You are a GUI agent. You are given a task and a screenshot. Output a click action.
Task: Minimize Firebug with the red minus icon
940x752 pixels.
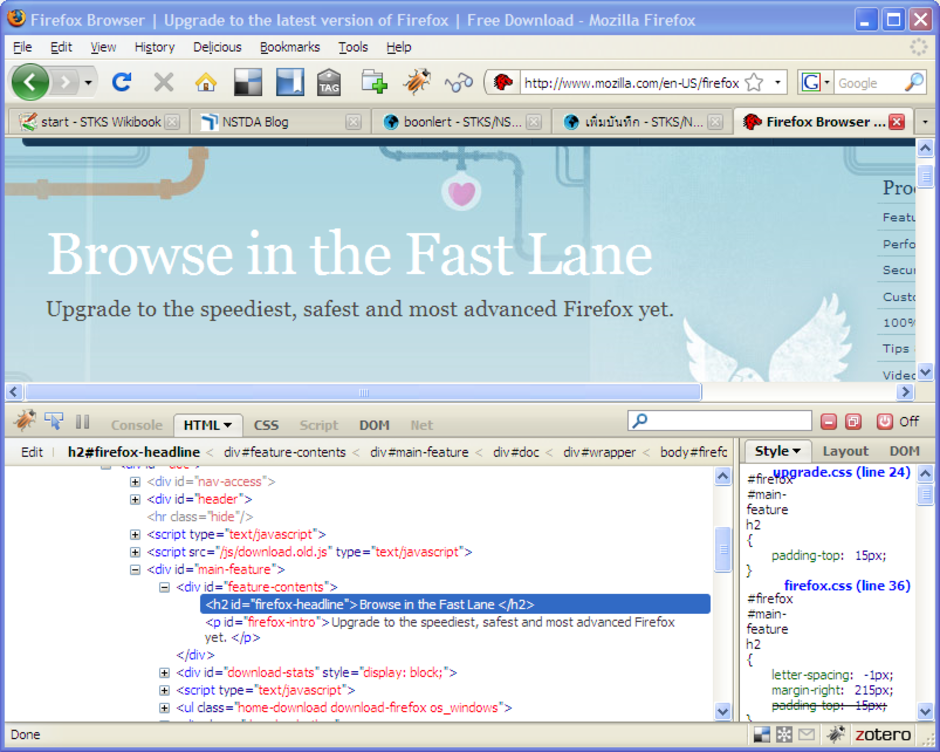(828, 422)
